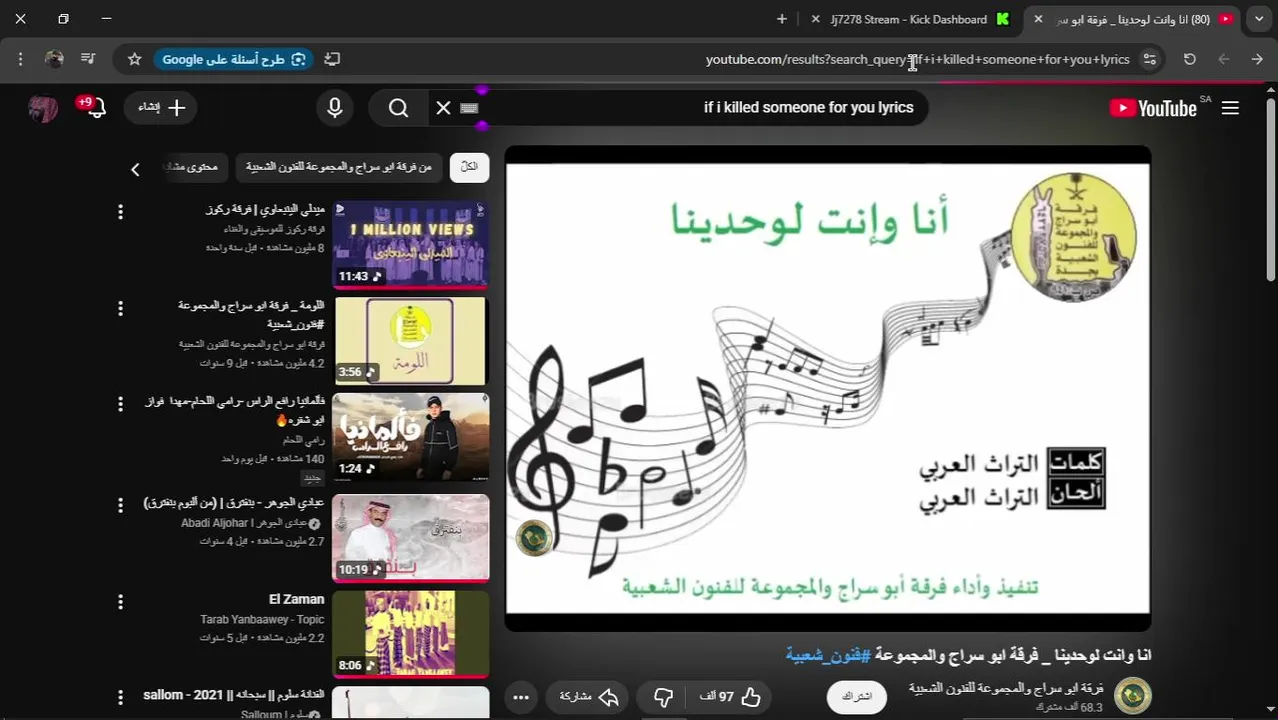Open the عبادي الجوهر 10:19 thumbnail
This screenshot has width=1278, height=720.
click(410, 538)
